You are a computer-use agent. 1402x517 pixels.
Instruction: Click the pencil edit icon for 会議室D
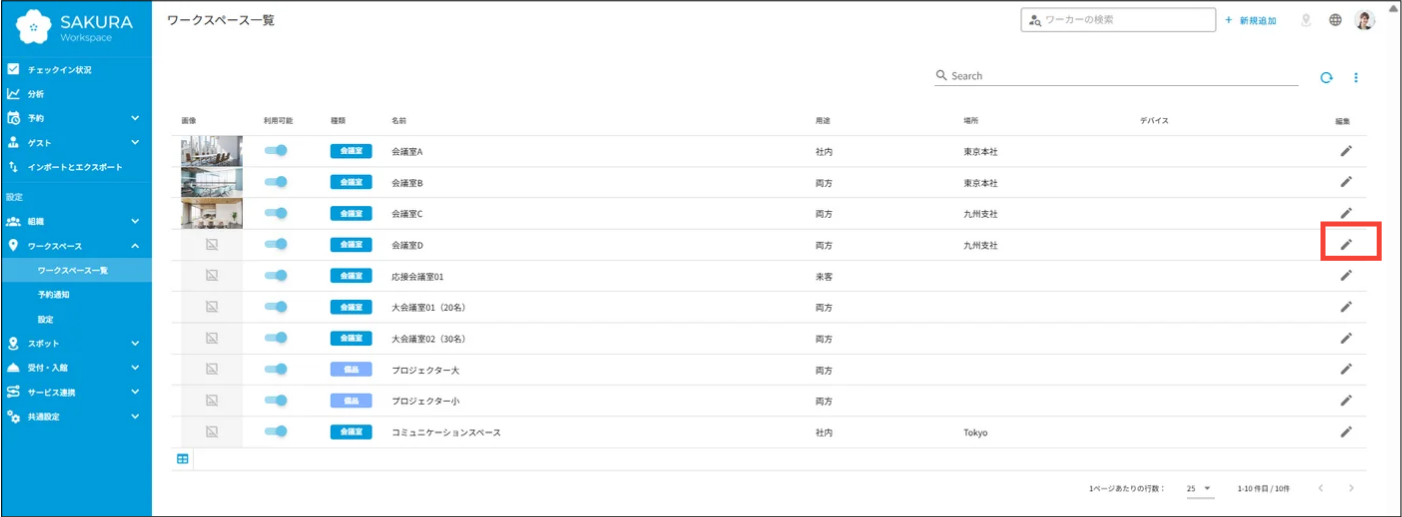click(x=1346, y=244)
